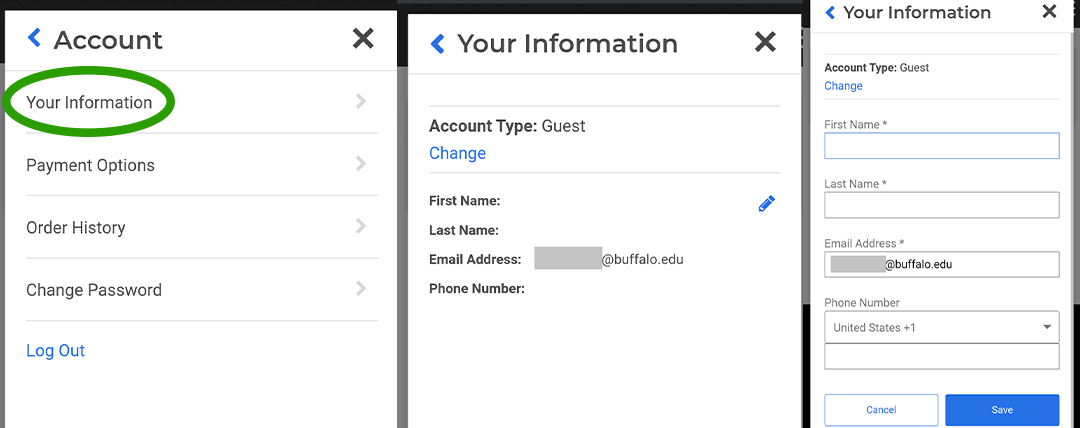Open Payment Options
Image resolution: width=1080 pixels, height=428 pixels.
coord(202,165)
